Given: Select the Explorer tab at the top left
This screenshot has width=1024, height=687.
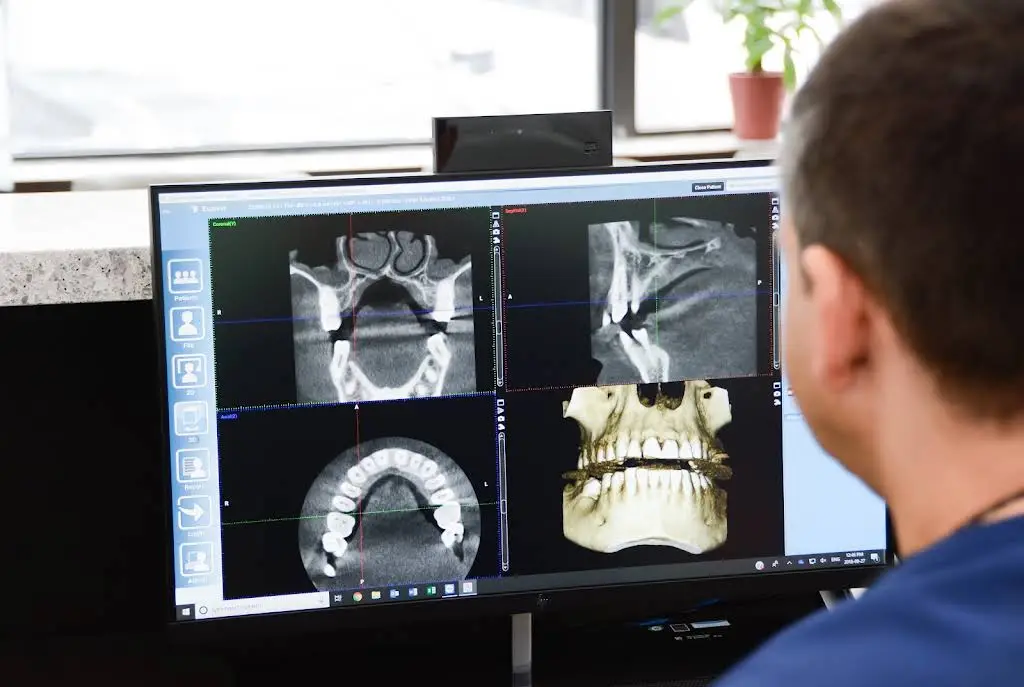Looking at the screenshot, I should pos(210,208).
